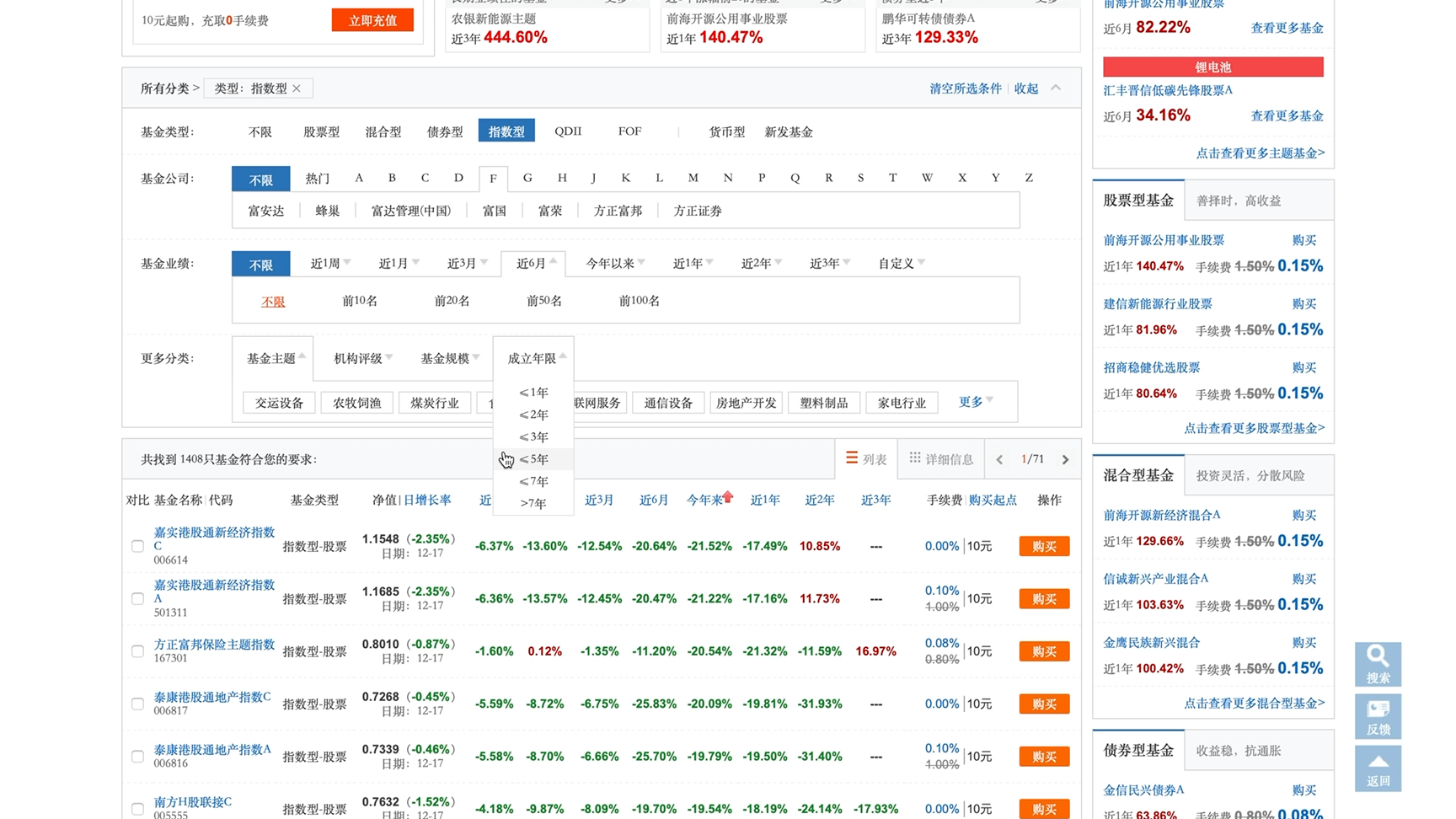Select 热门 fund company tab
The width and height of the screenshot is (1456, 819).
coord(317,179)
